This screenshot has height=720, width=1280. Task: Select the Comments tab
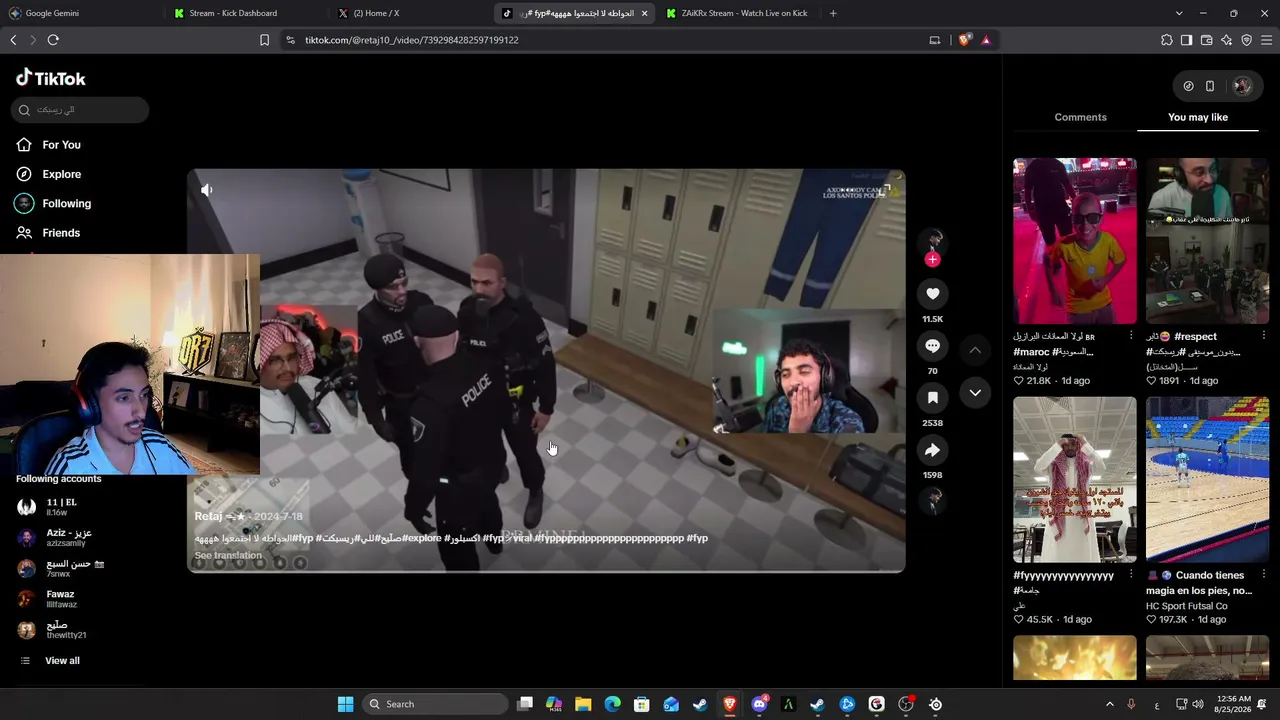[1080, 117]
